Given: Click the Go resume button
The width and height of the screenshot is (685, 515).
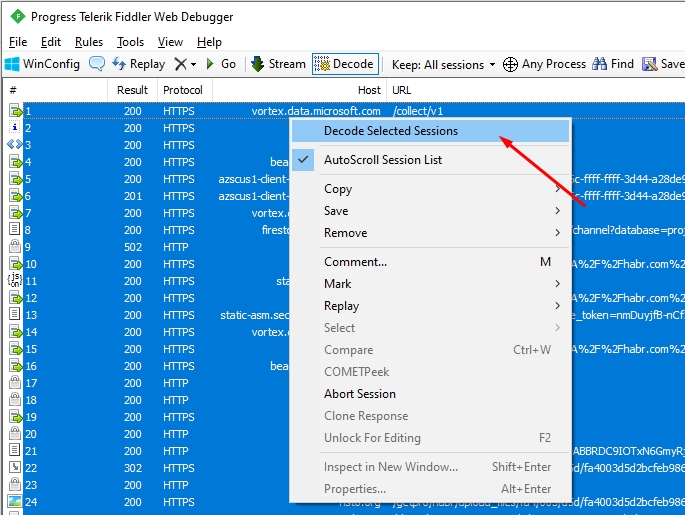Looking at the screenshot, I should tap(221, 64).
